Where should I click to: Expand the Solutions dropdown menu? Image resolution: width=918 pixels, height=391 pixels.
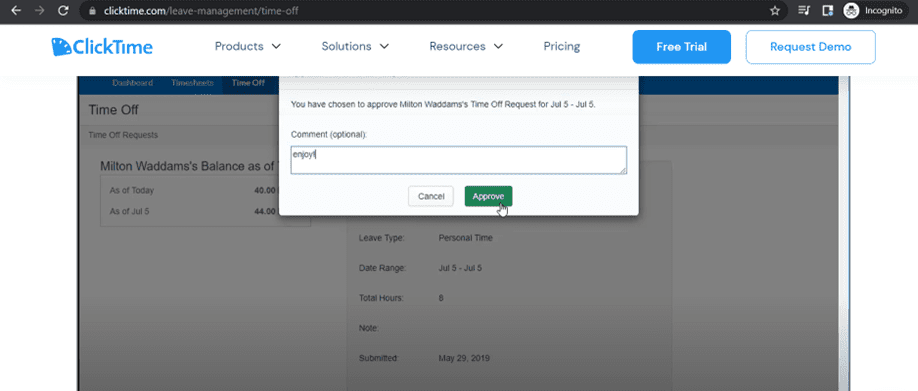[355, 46]
